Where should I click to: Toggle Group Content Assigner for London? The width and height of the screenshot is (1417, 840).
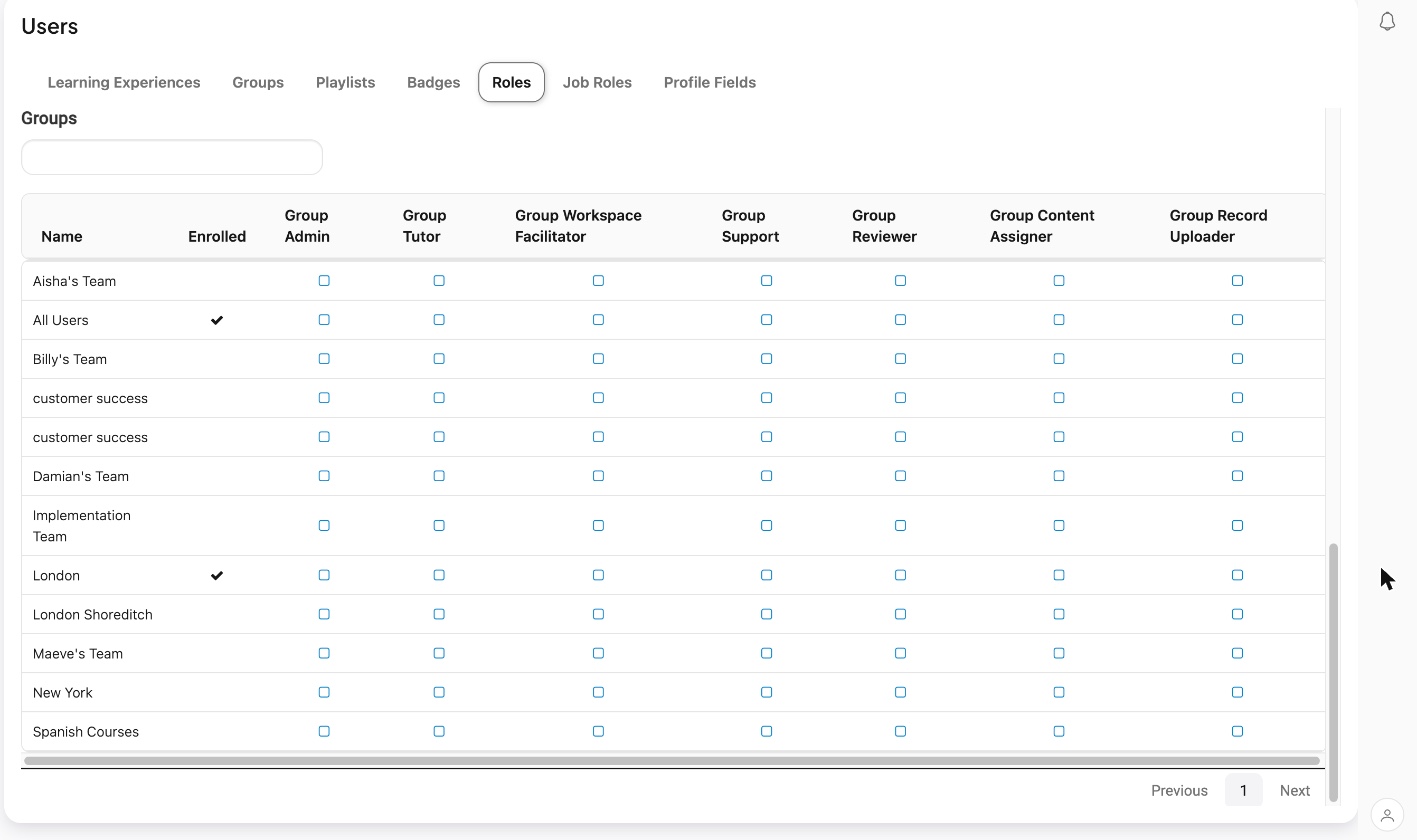tap(1059, 575)
